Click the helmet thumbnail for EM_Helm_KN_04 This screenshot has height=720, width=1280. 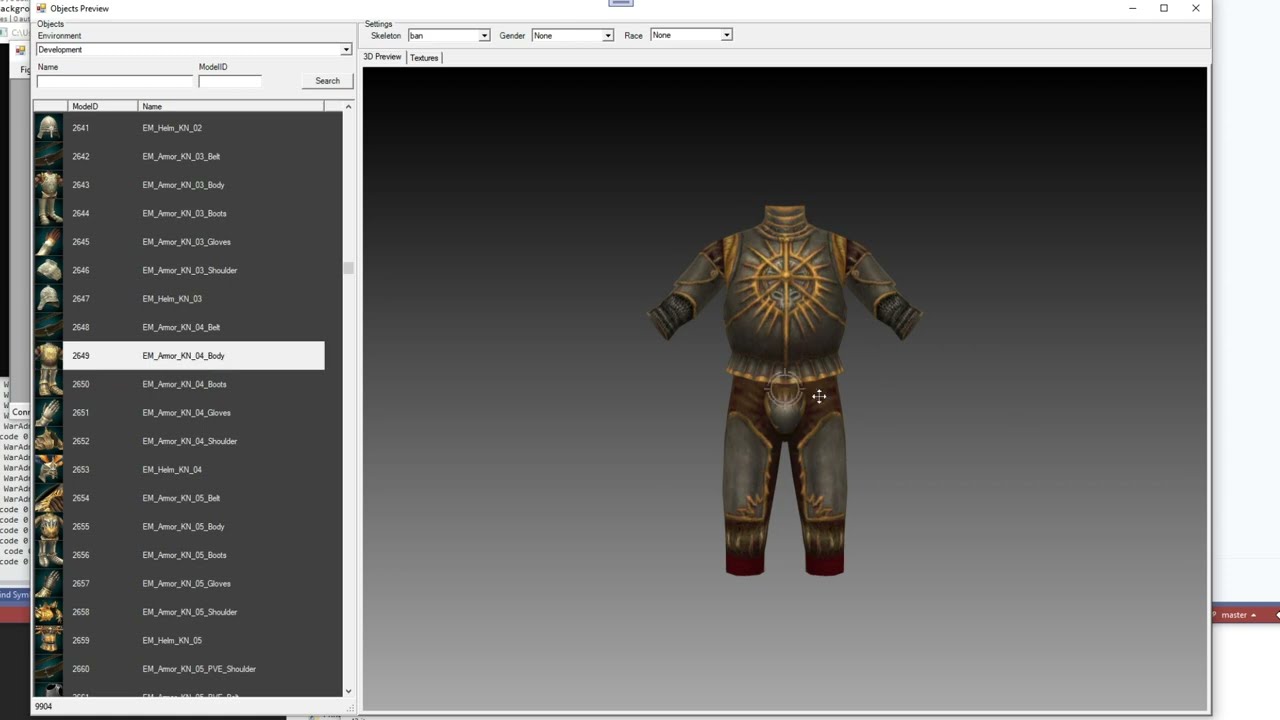point(48,470)
